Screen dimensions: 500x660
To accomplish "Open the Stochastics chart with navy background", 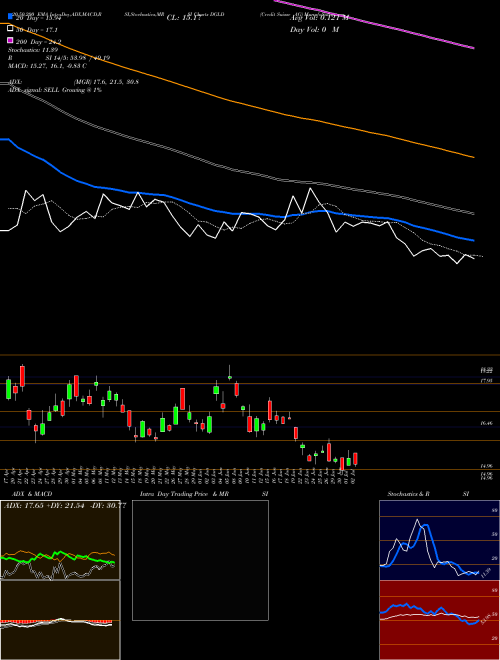I will (439, 540).
